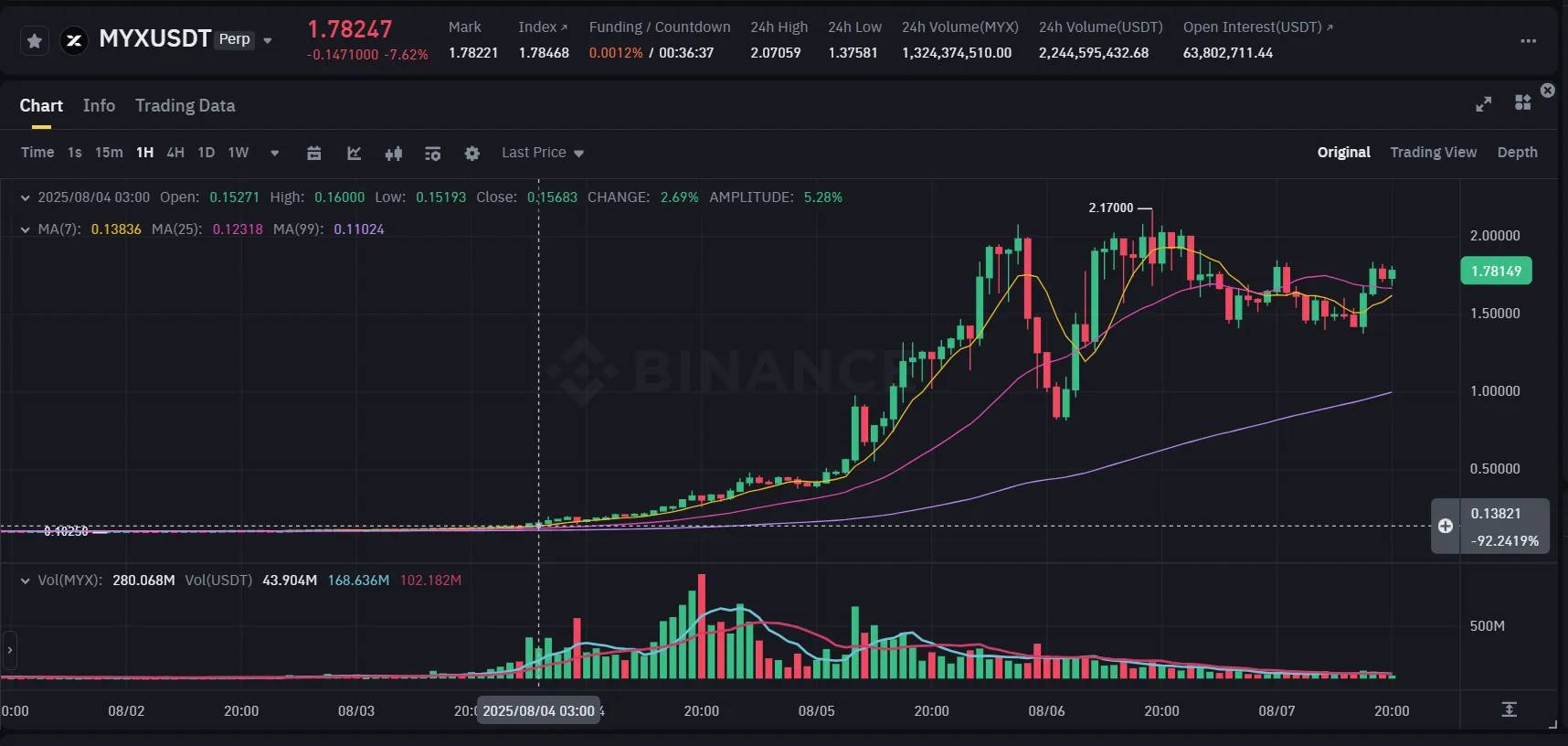Open the date range calendar icon
1568x746 pixels.
point(314,153)
